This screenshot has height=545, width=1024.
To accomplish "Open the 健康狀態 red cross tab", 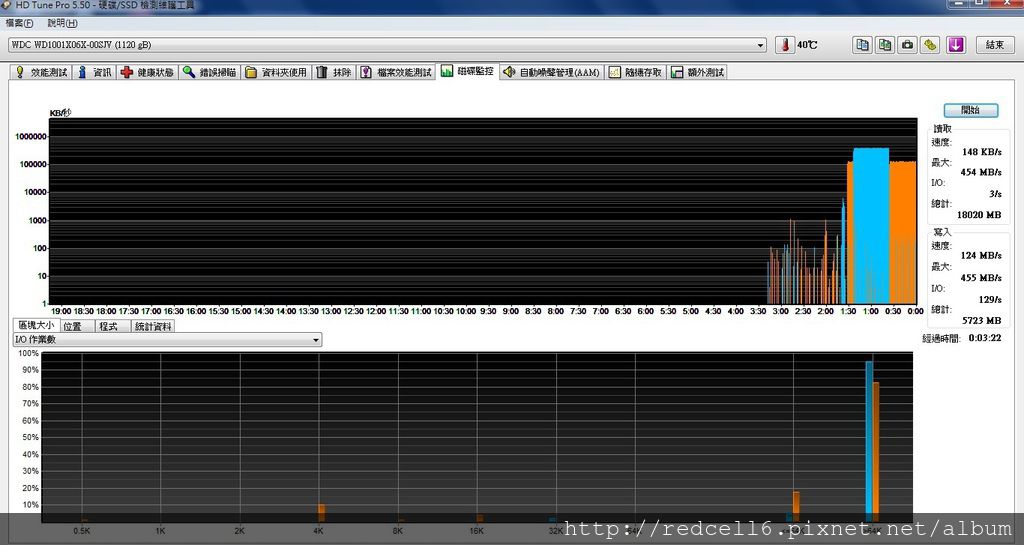I will pyautogui.click(x=147, y=72).
